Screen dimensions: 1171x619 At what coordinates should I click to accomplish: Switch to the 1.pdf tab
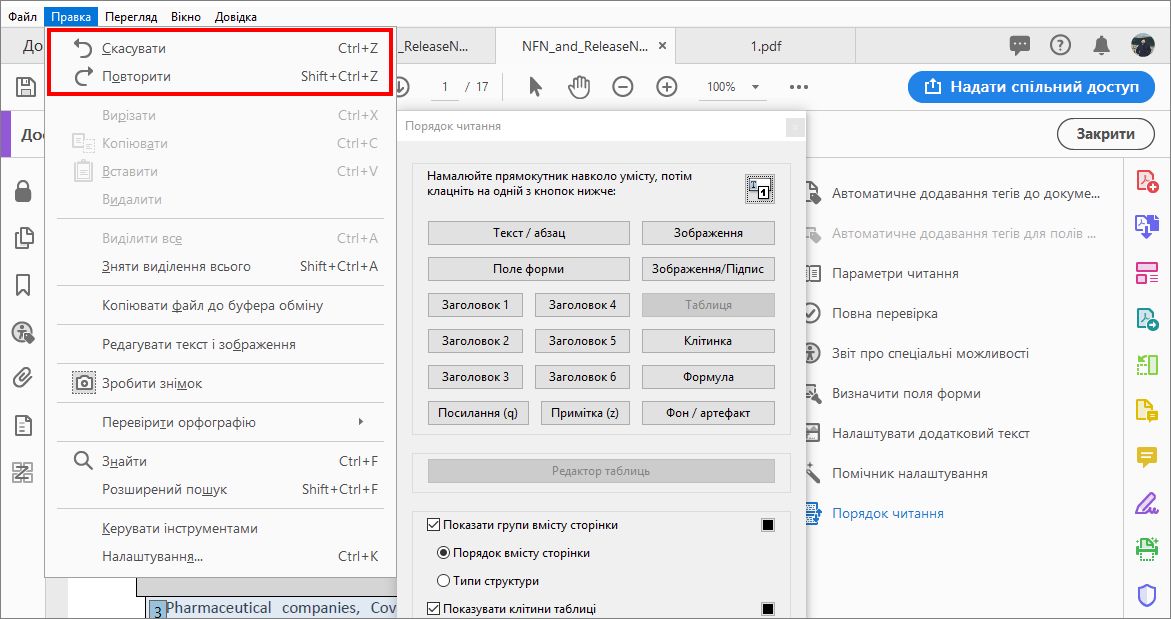(766, 46)
